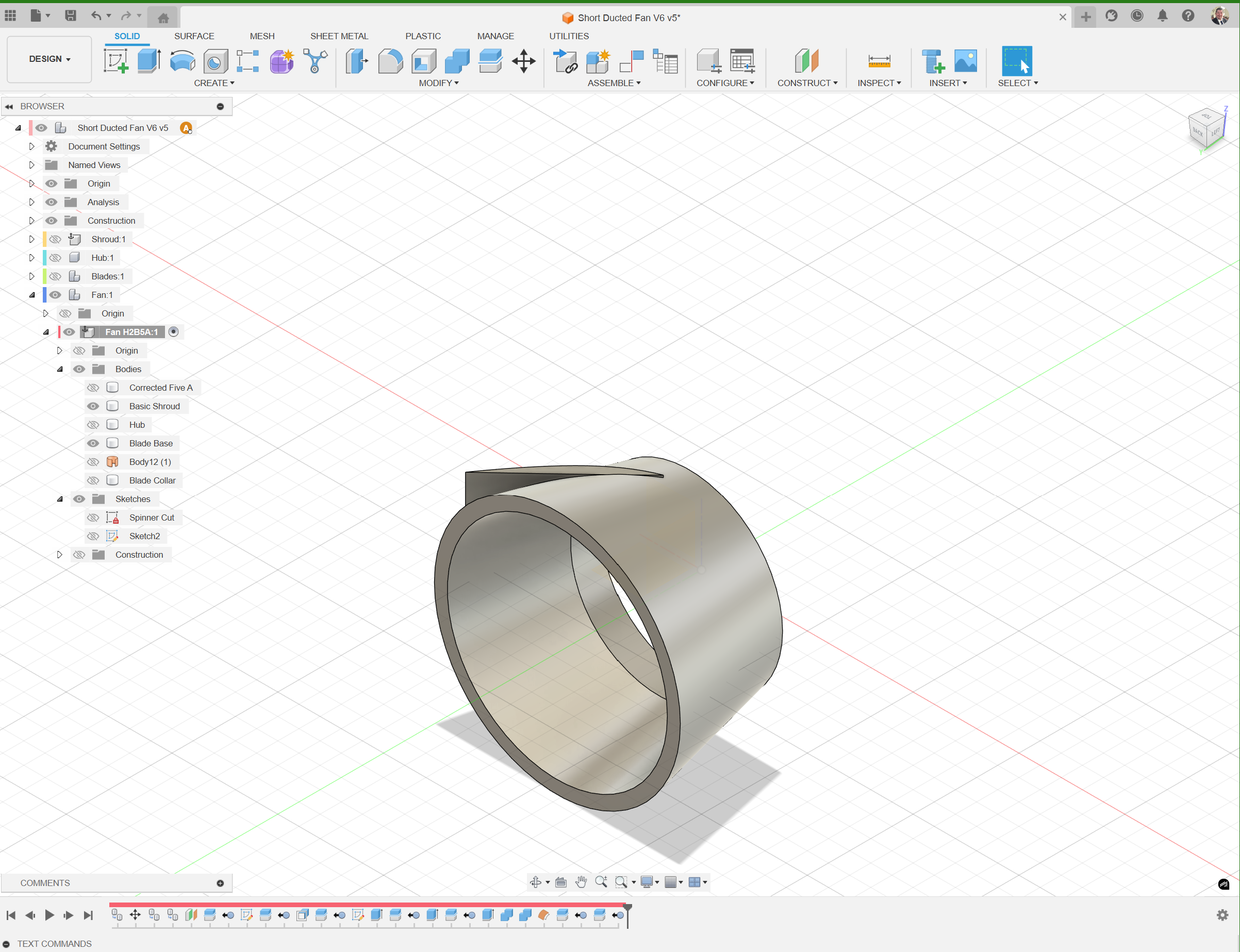Select the Press Pull tool
Screen dimensions: 1240x952
[x=357, y=61]
